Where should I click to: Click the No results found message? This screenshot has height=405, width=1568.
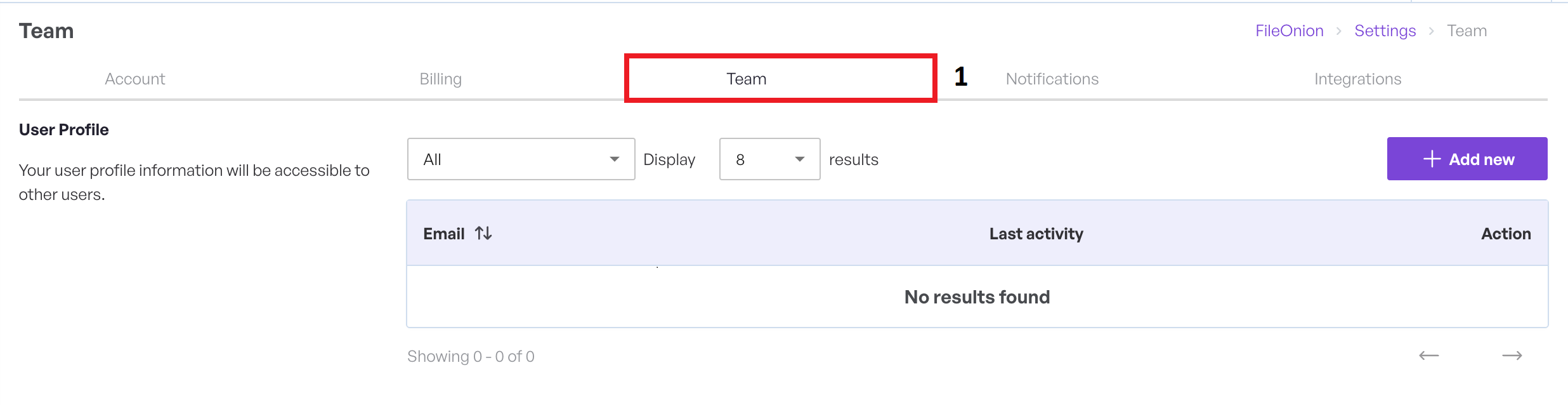[977, 297]
